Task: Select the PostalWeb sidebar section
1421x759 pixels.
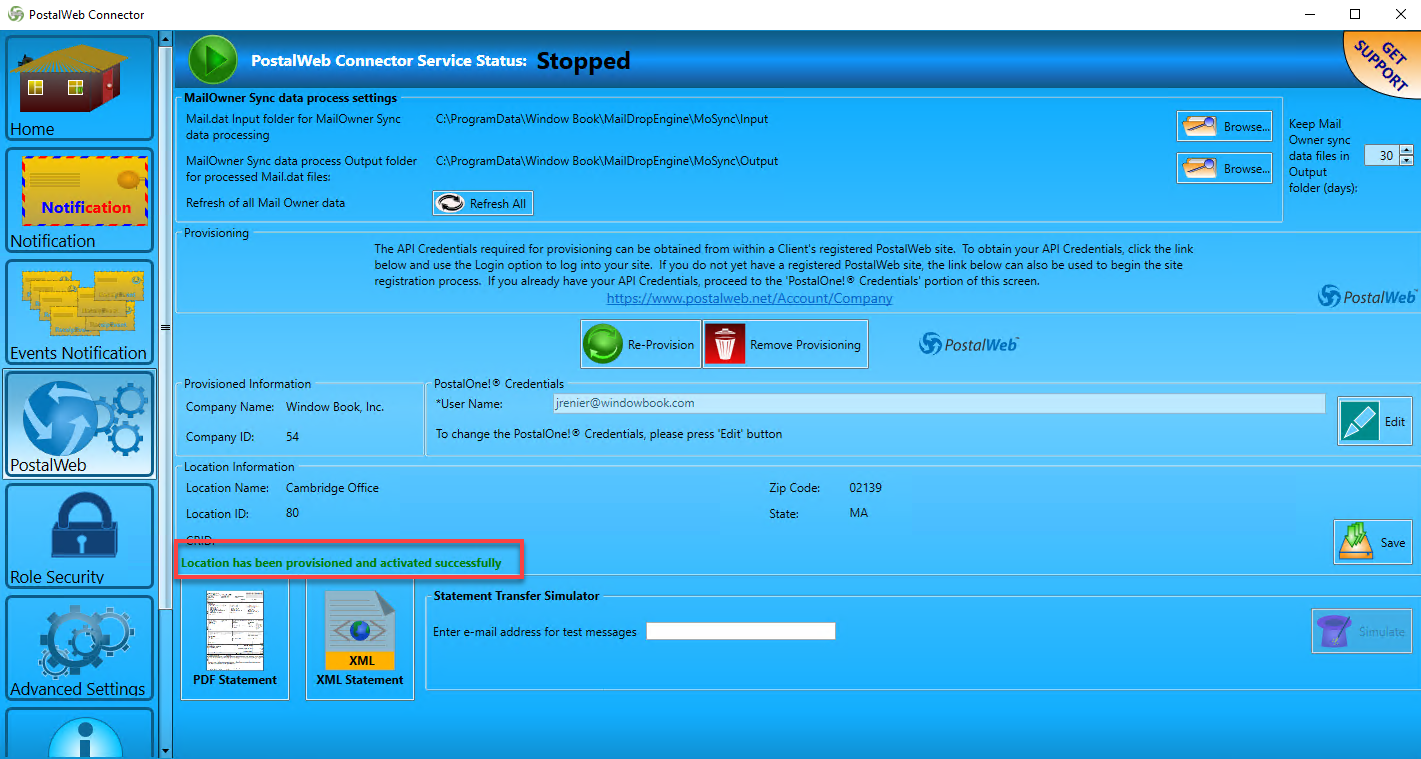Action: point(80,424)
